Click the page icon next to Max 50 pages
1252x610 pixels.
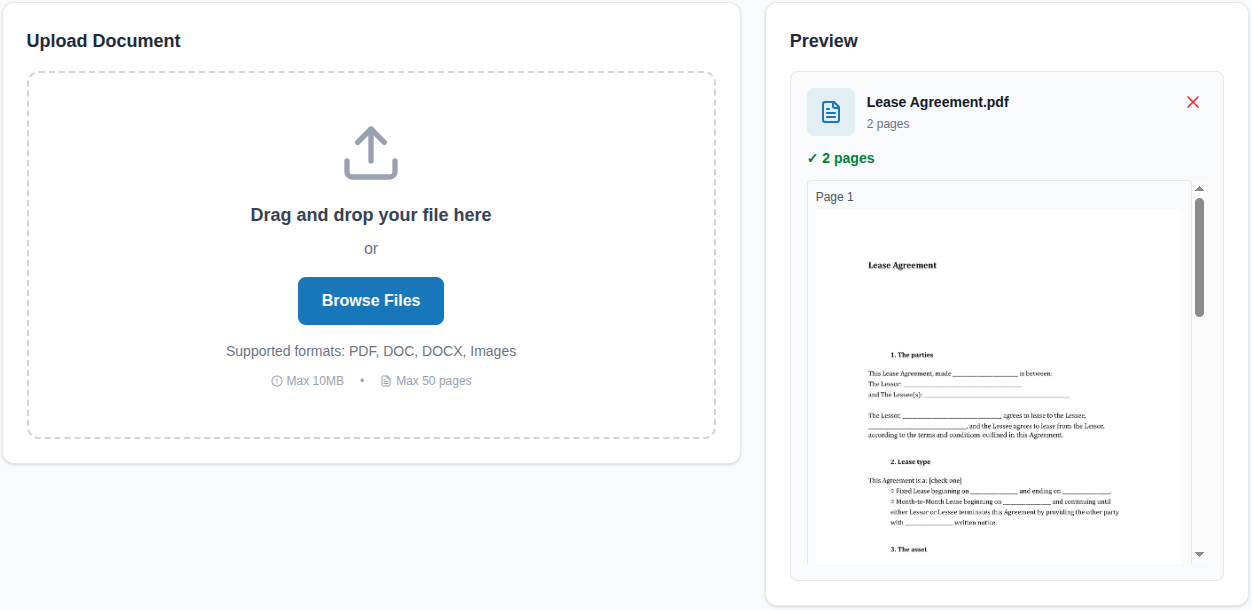[x=386, y=381]
